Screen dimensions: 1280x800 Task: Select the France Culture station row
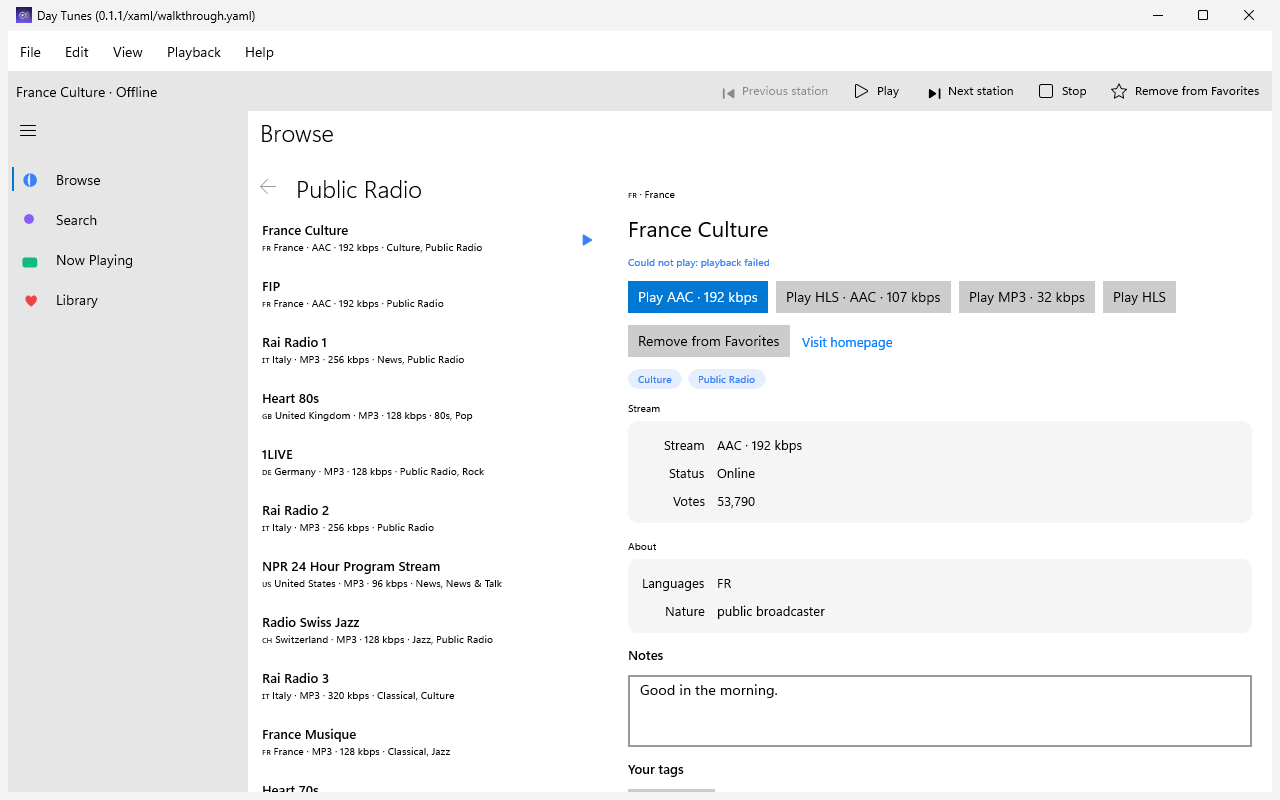427,238
